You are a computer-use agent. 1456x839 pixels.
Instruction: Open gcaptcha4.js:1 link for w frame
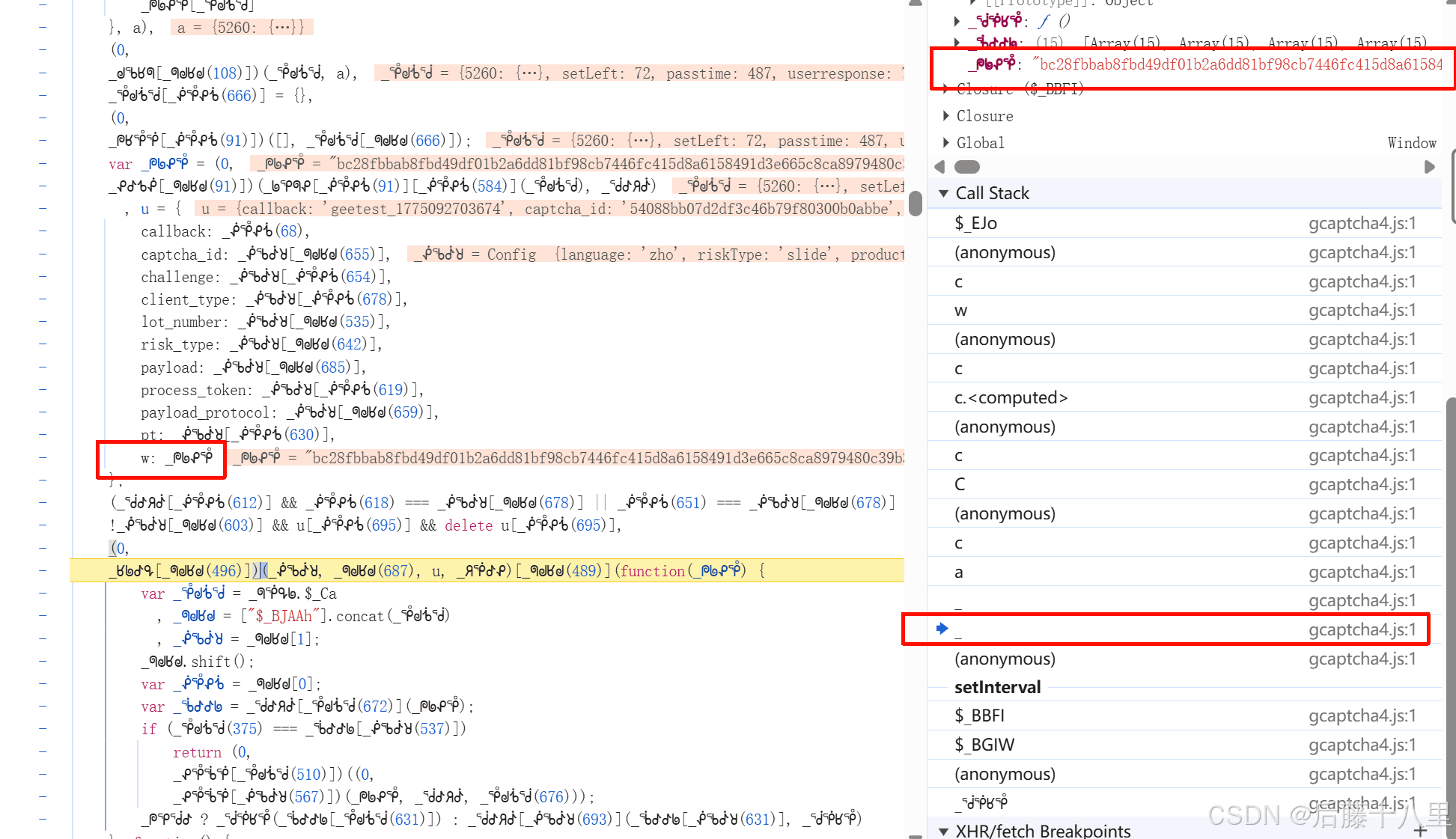1362,310
